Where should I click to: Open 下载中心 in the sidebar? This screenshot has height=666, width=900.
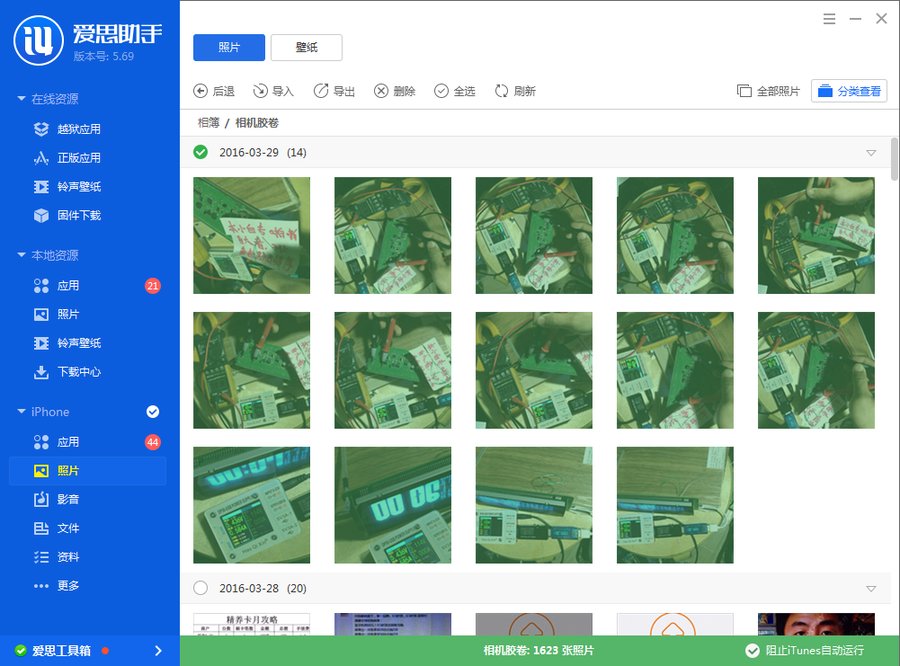point(68,371)
